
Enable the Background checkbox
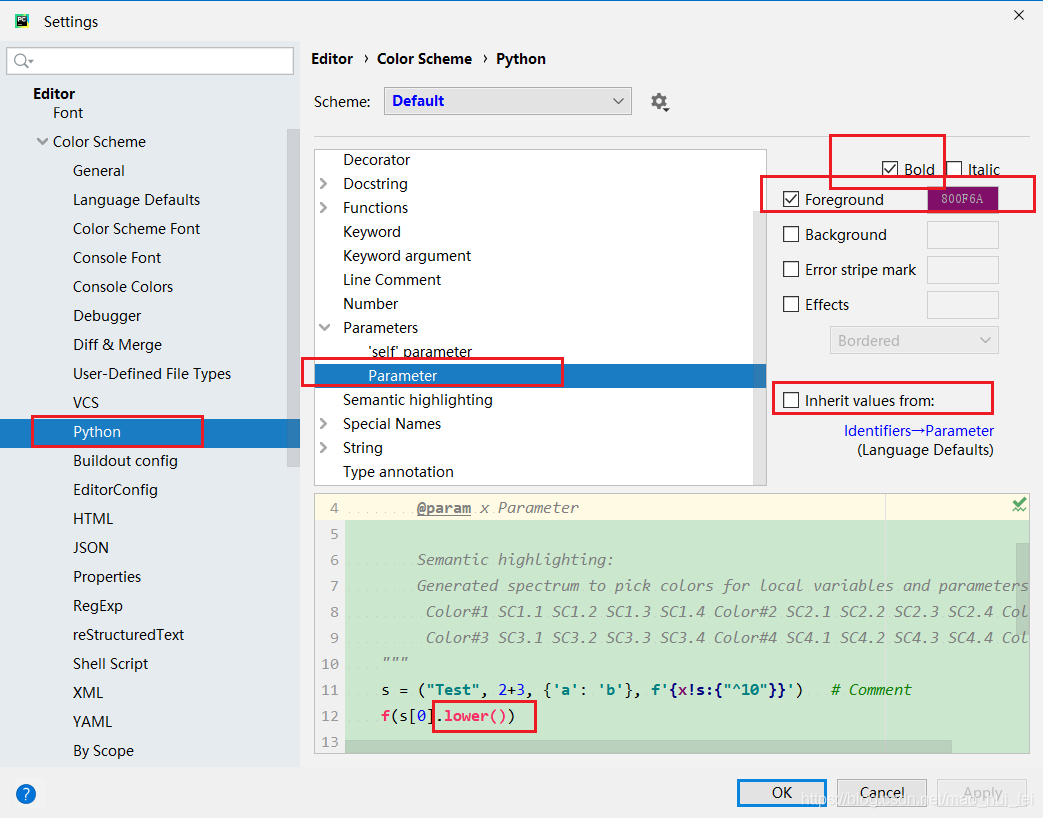coord(791,234)
